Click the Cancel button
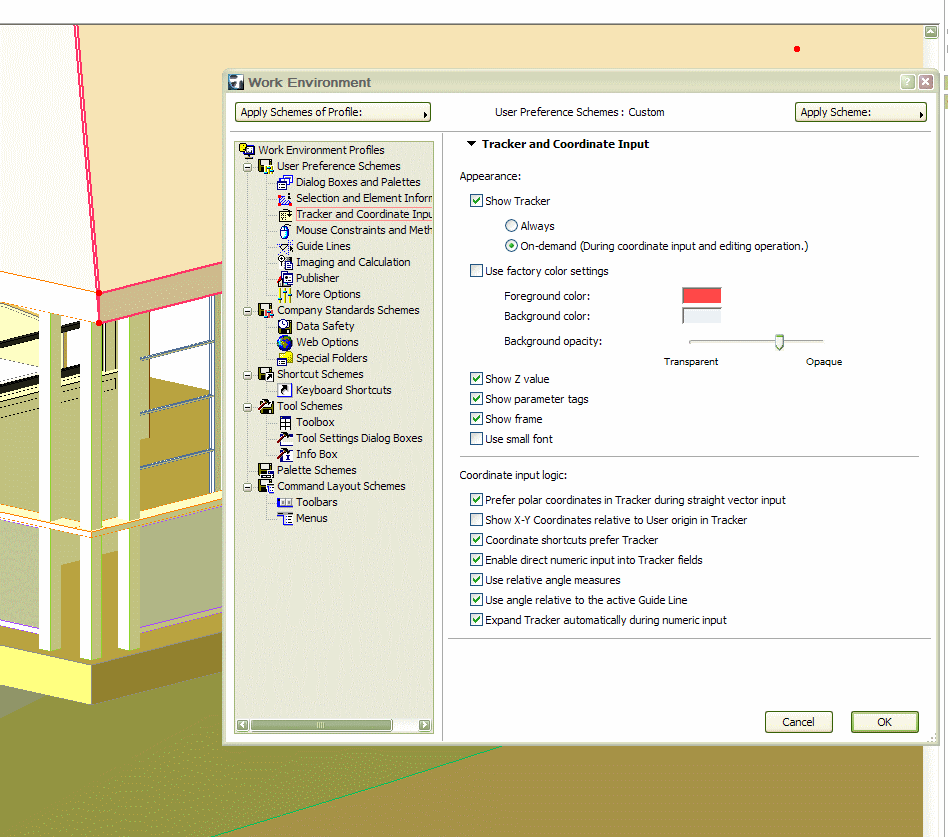The image size is (948, 837). click(x=798, y=721)
